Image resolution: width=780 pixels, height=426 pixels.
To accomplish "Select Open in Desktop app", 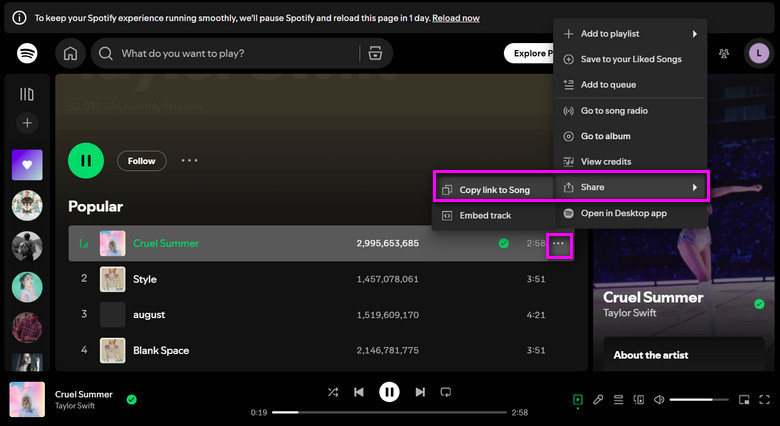I will point(630,213).
